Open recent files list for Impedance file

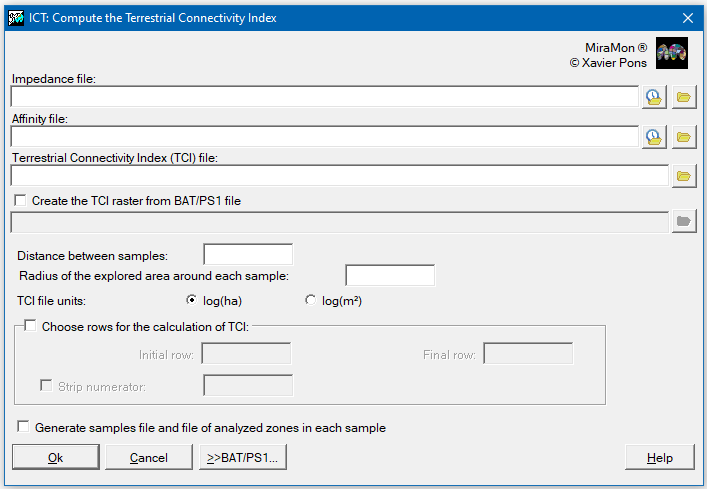[653, 97]
